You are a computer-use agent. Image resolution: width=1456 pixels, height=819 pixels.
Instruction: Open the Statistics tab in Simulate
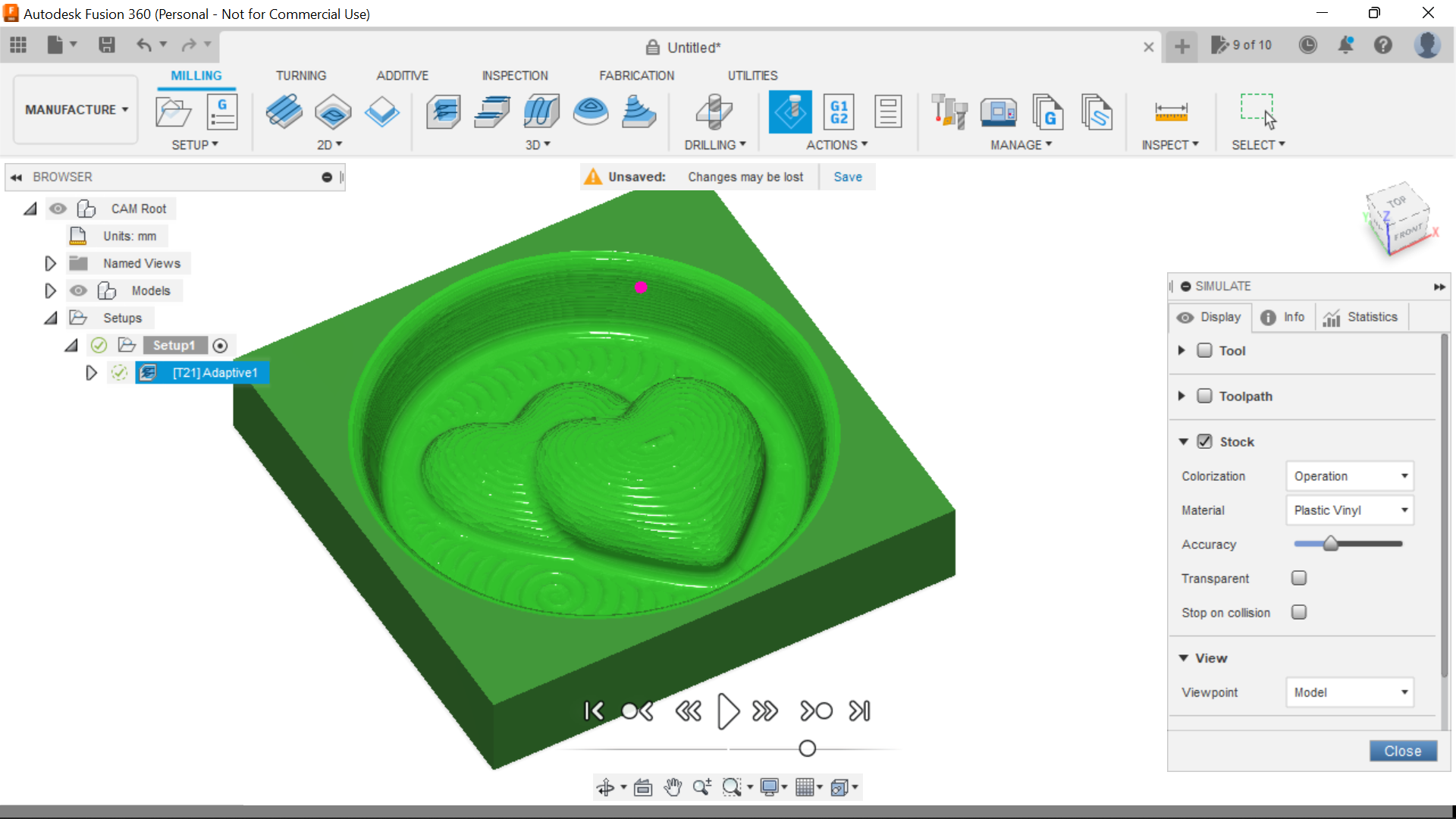point(1361,317)
